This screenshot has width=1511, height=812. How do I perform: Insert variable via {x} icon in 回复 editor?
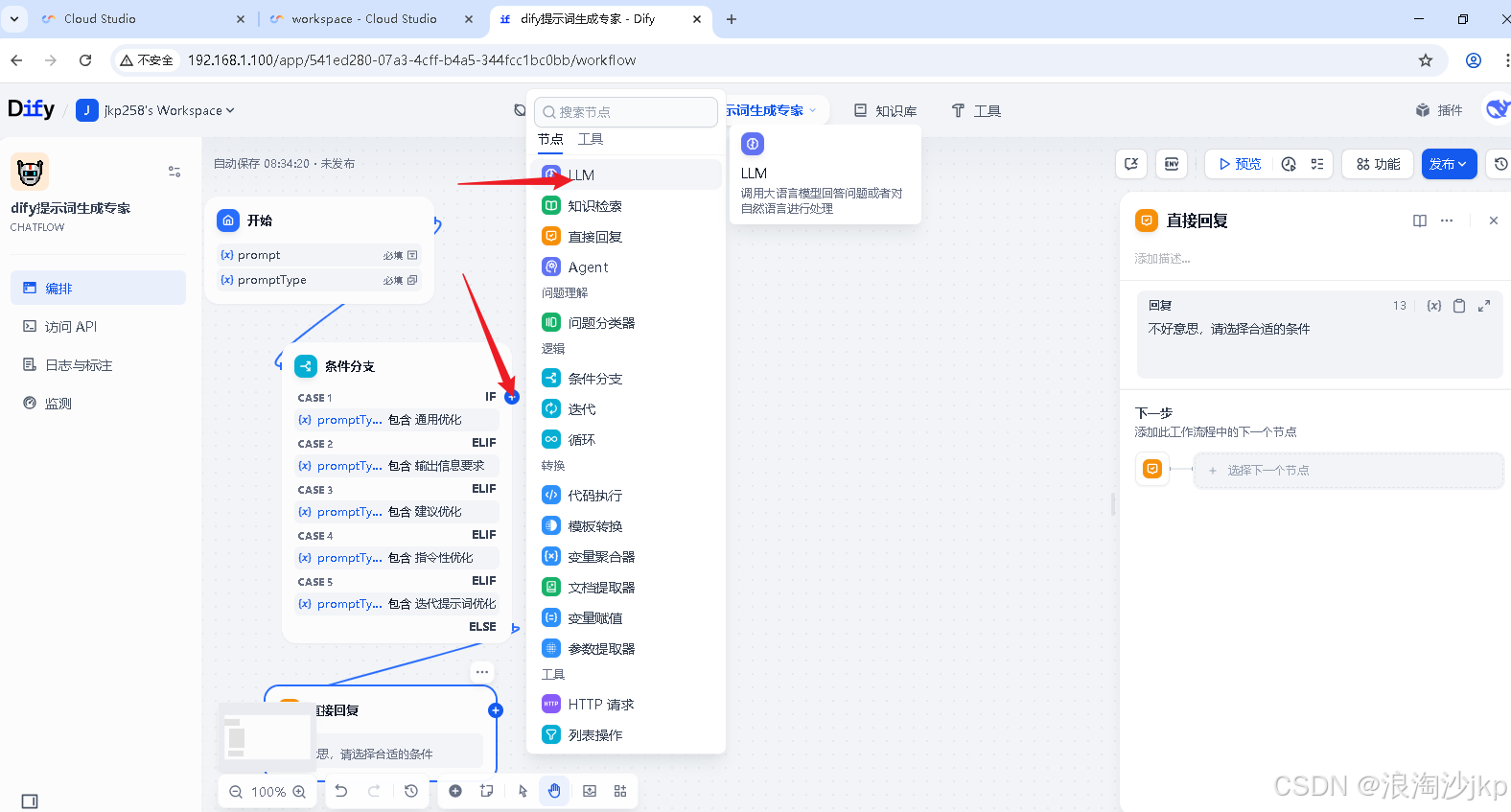[x=1433, y=306]
